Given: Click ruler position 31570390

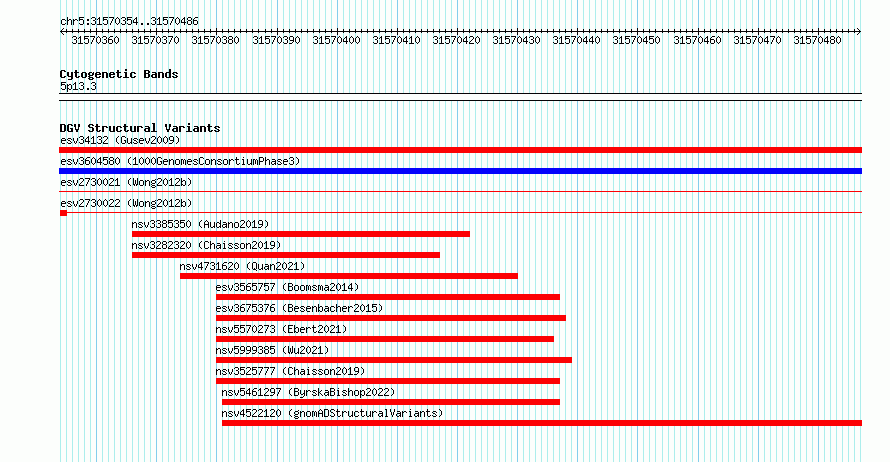Looking at the screenshot, I should coord(276,40).
